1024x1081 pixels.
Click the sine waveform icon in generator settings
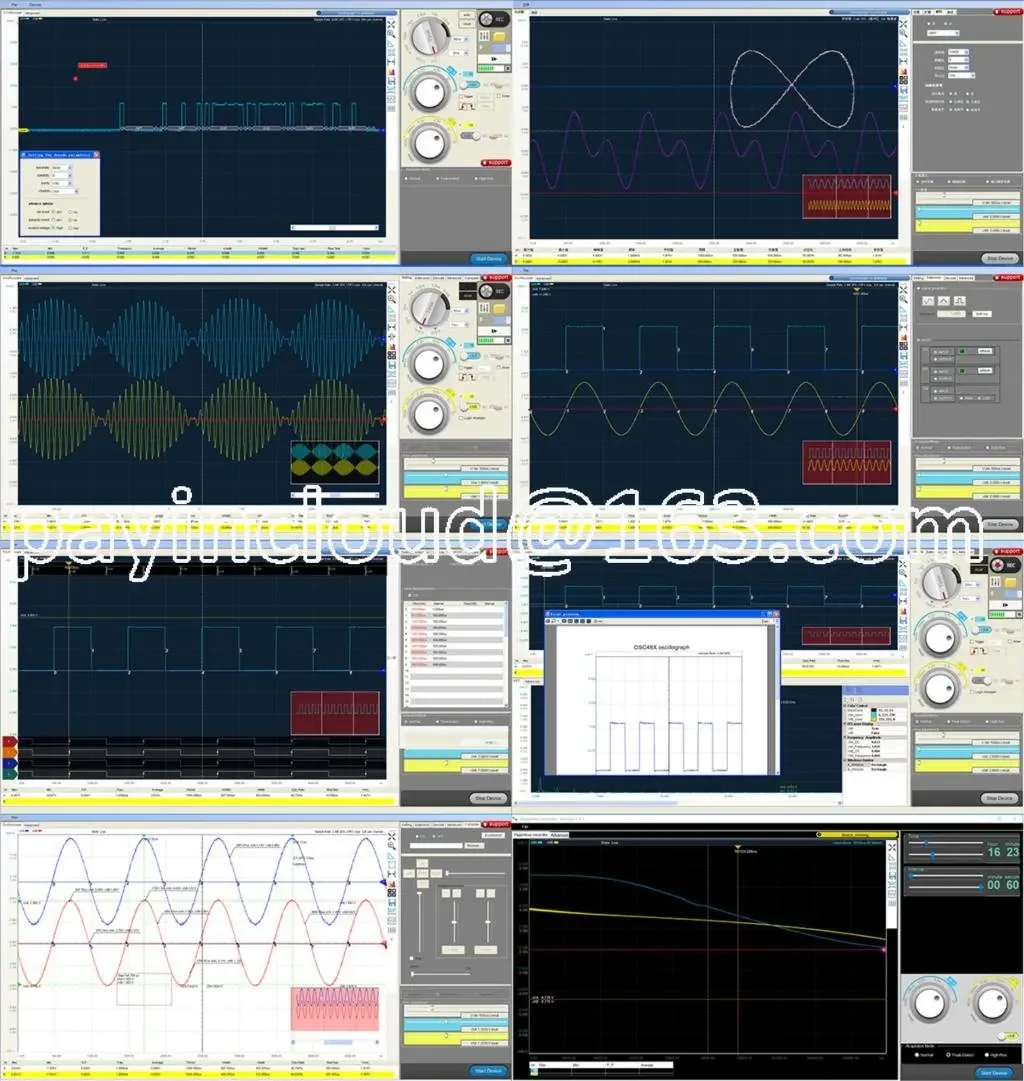928,301
